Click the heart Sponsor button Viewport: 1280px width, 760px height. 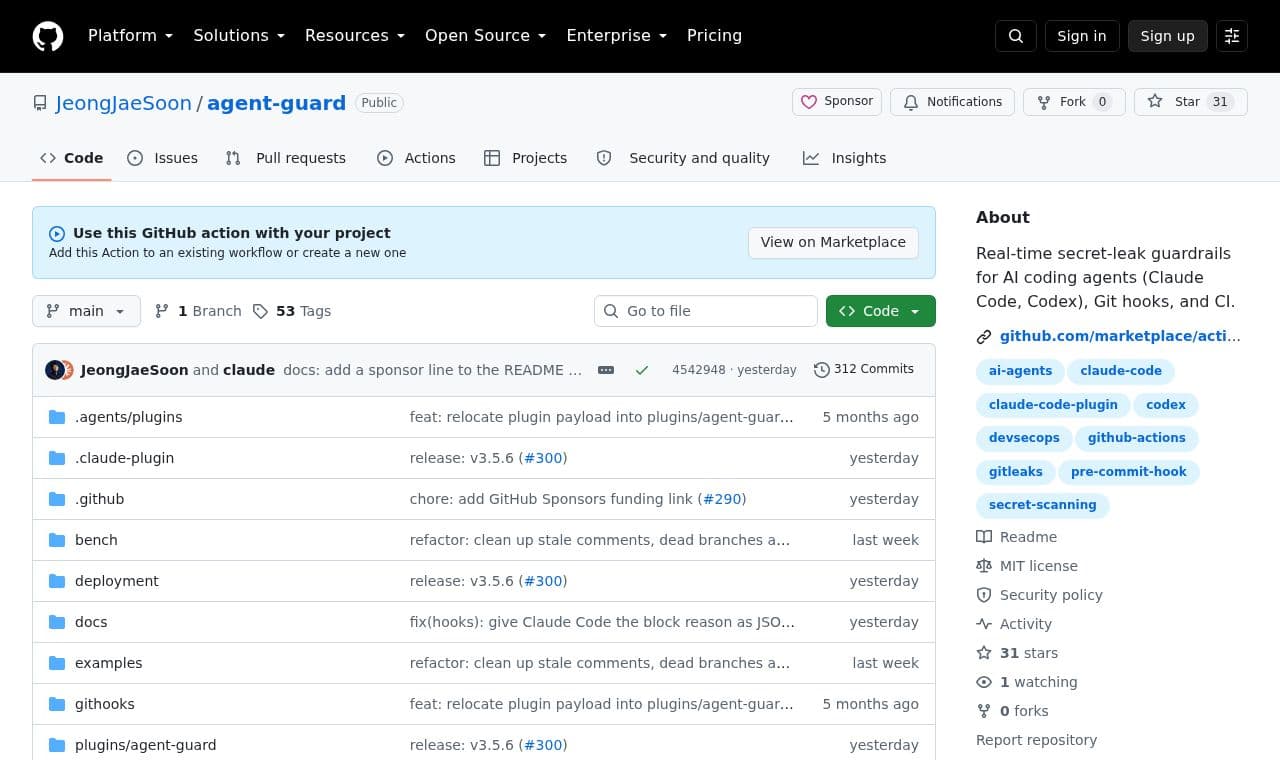click(837, 102)
